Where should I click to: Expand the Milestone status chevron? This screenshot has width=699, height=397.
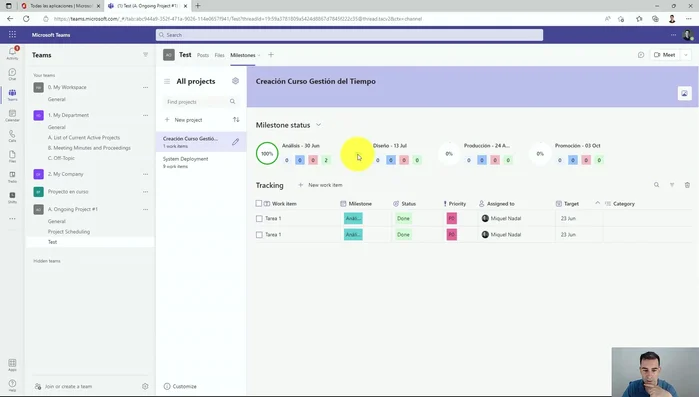click(x=318, y=125)
